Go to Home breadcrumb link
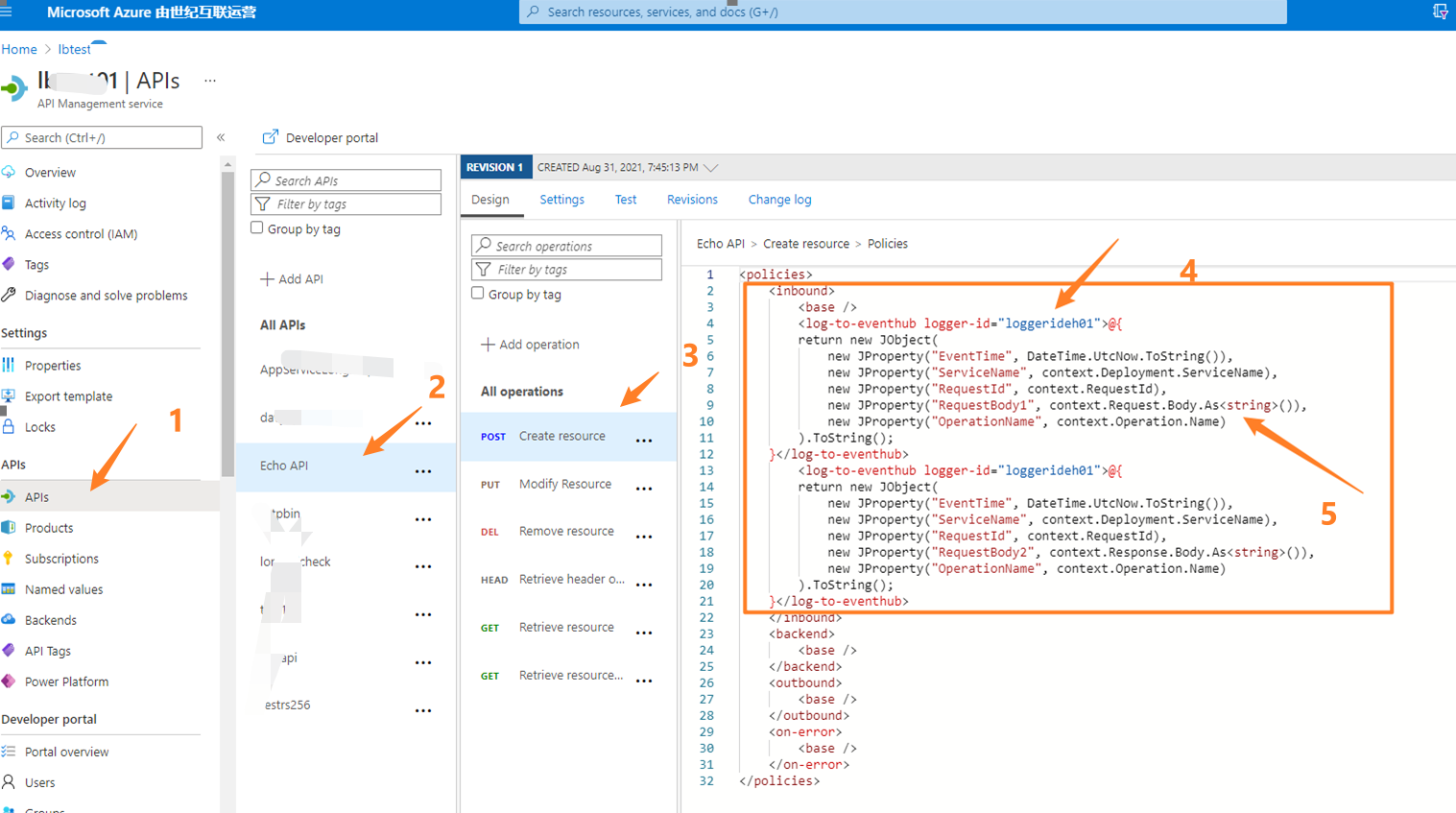The image size is (1456, 813). click(19, 49)
